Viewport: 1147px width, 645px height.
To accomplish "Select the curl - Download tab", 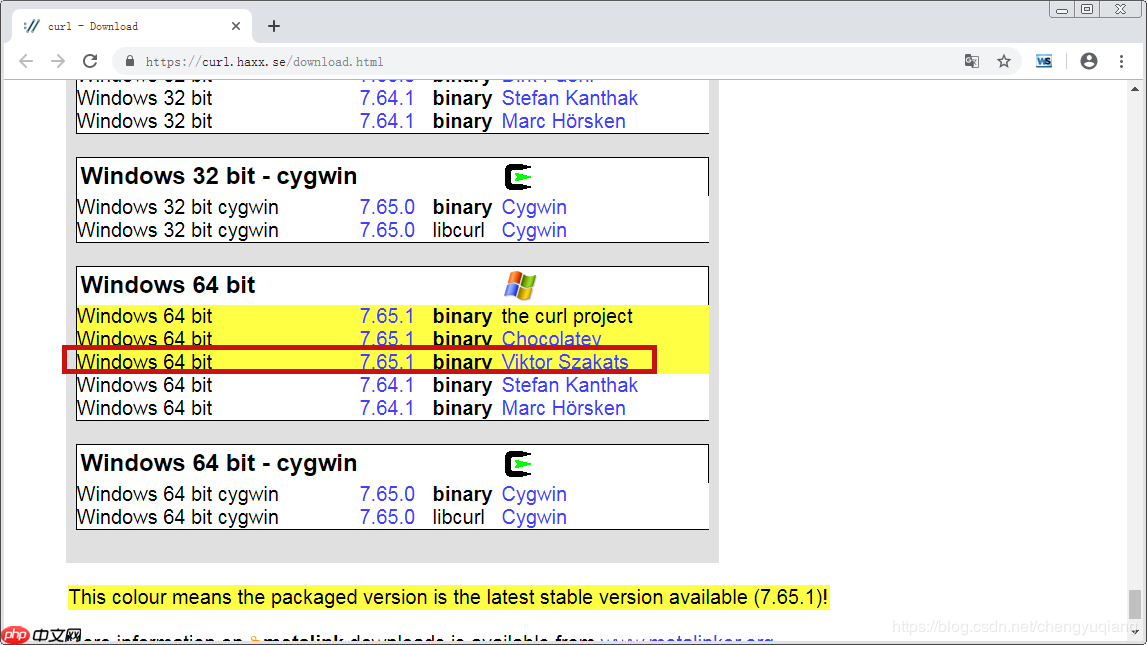I will (x=132, y=26).
